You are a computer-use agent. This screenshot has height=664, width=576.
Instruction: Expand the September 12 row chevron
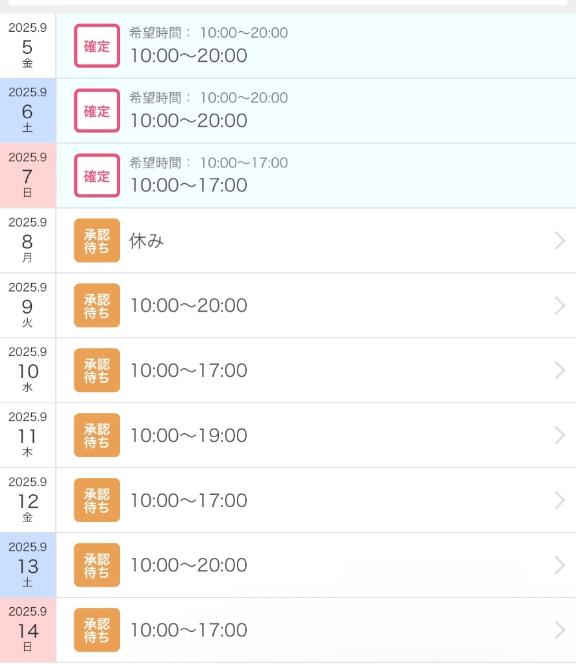(x=560, y=500)
